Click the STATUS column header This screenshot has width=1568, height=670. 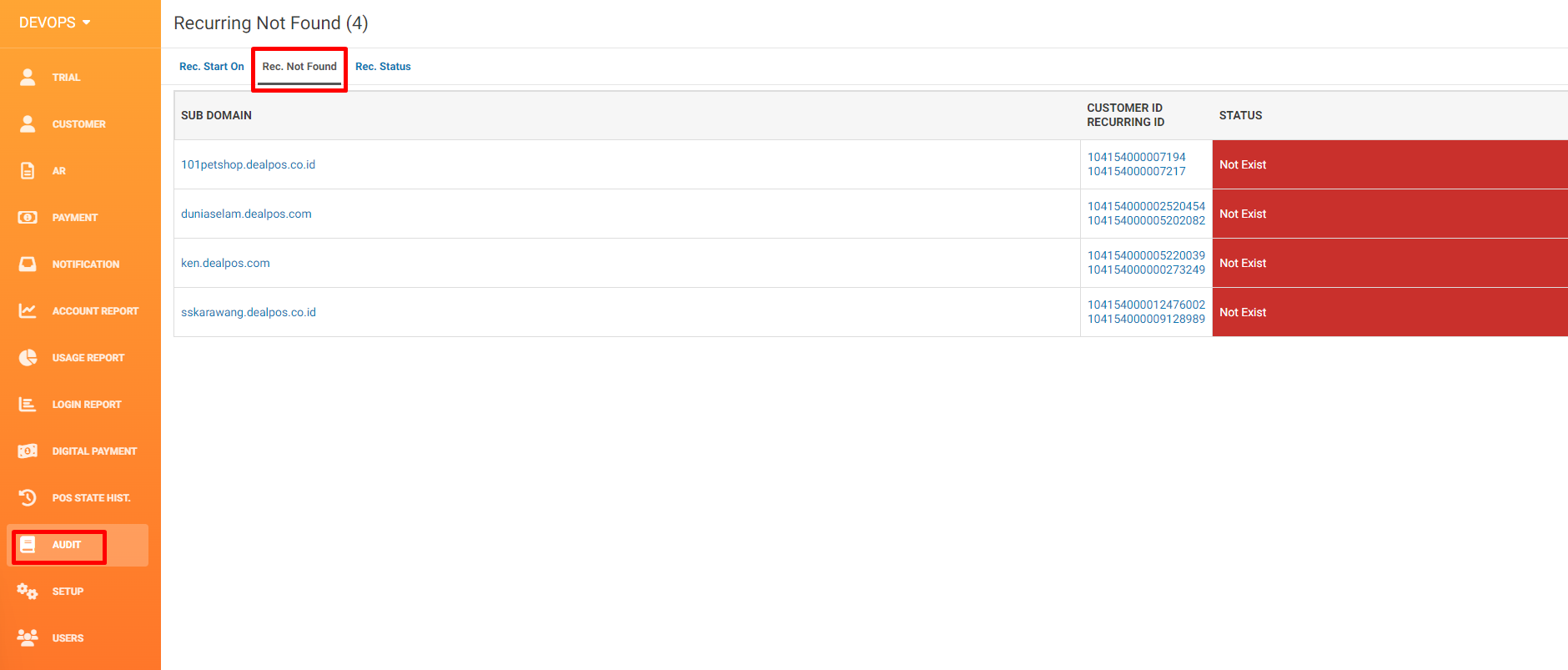(1240, 115)
